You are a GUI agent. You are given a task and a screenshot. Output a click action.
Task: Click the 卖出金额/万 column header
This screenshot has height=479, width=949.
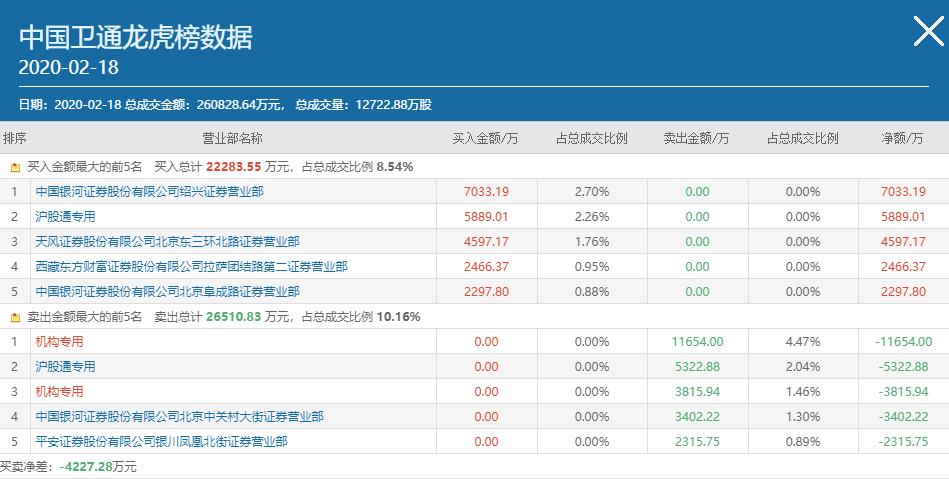coord(696,138)
